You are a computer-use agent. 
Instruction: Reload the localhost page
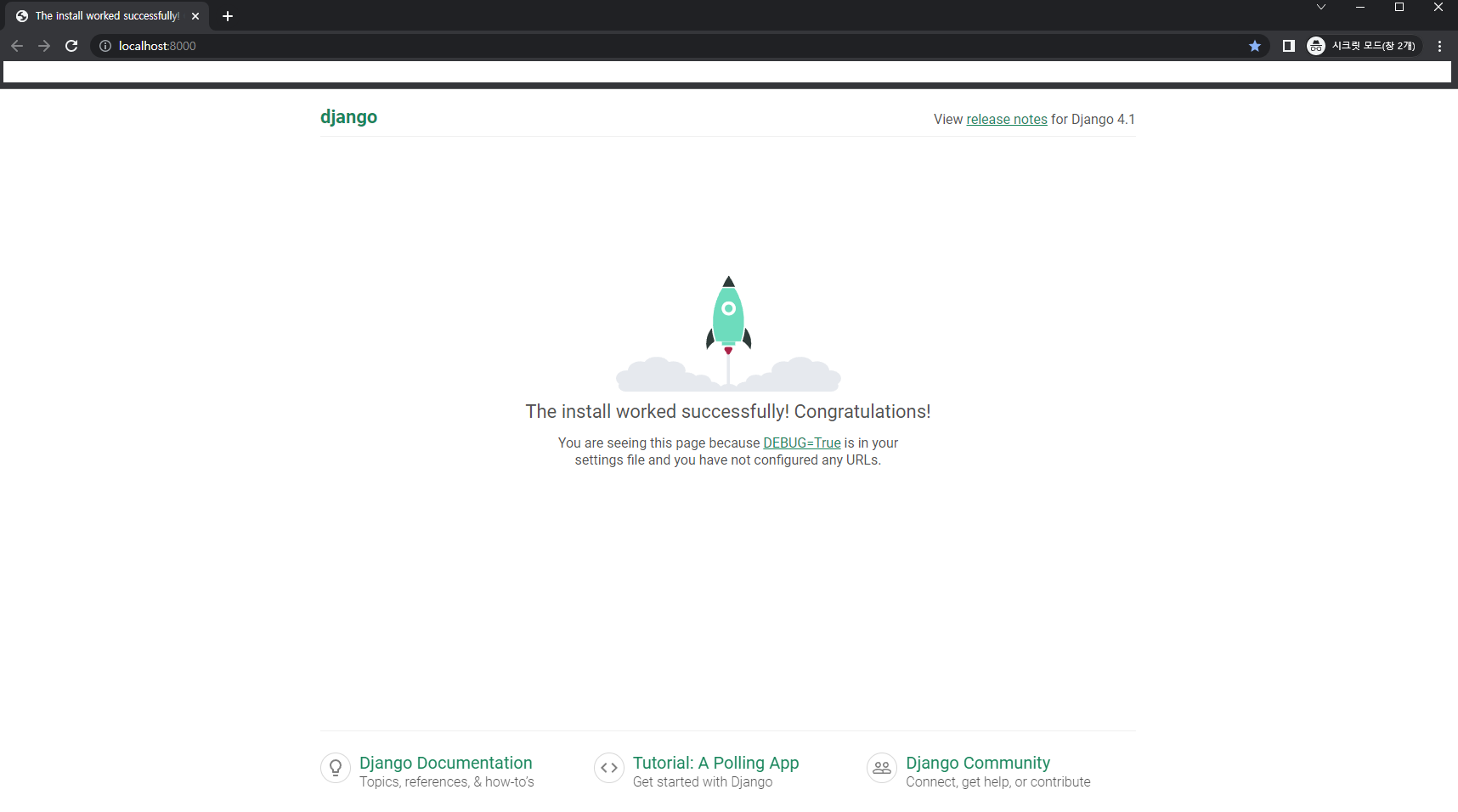pyautogui.click(x=71, y=46)
